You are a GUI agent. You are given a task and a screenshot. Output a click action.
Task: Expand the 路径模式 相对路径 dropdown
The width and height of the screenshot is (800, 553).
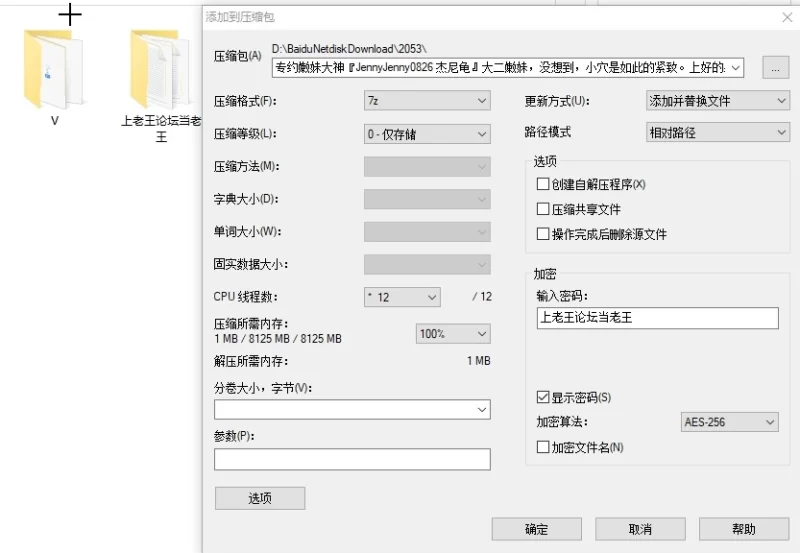[718, 132]
